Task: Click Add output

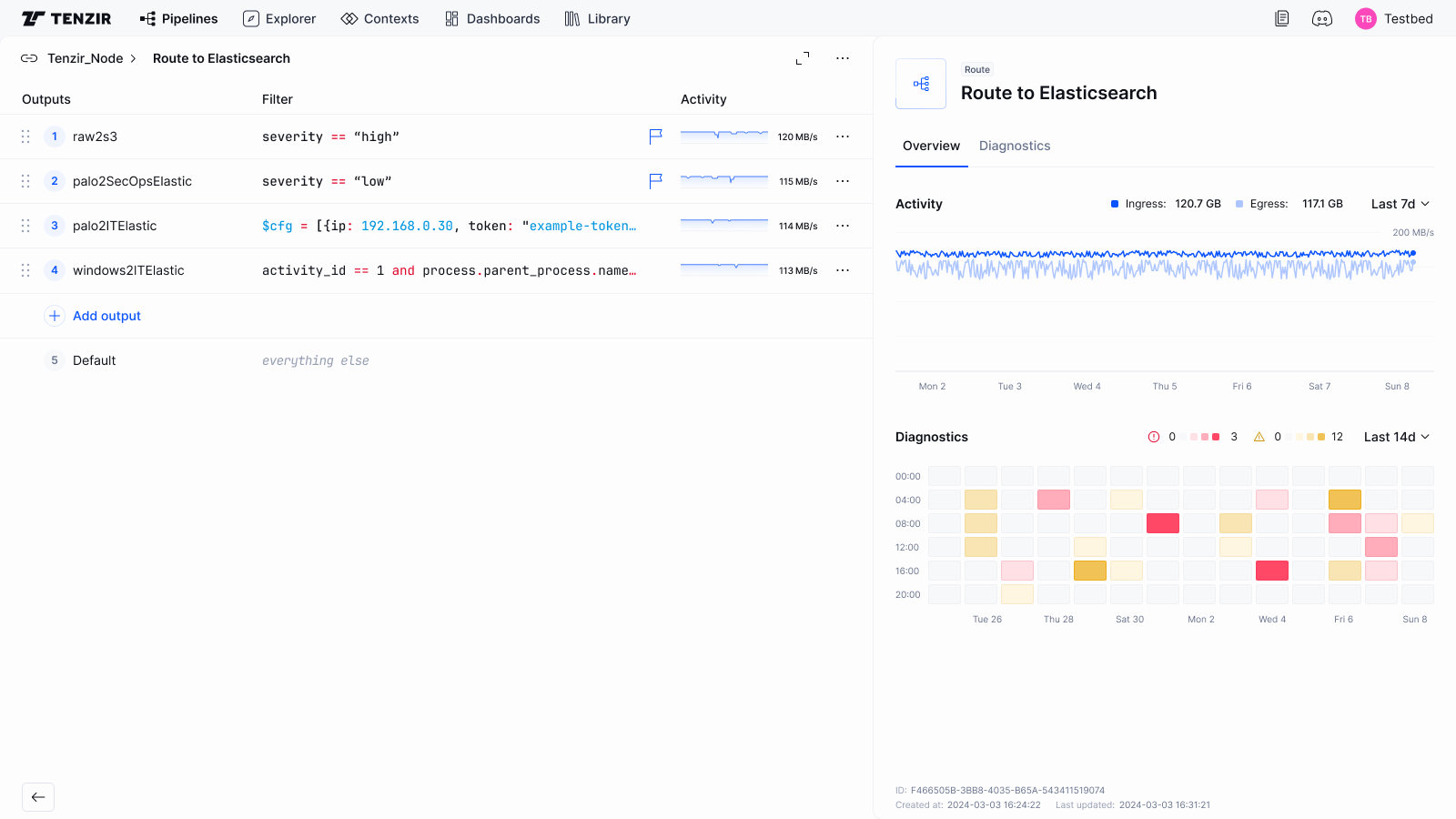Action: click(106, 316)
